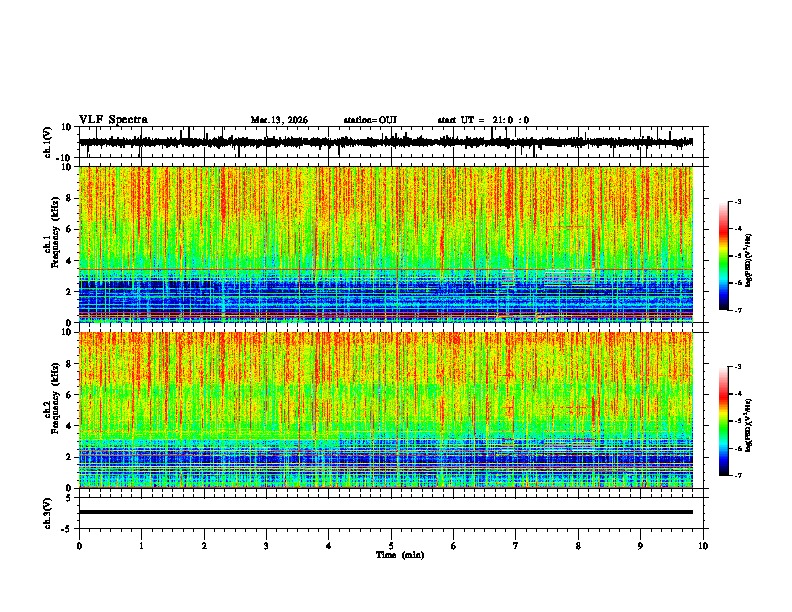The width and height of the screenshot is (792, 612).
Task: Click the ch.3 flat black voltage trace
Action: tap(386, 512)
